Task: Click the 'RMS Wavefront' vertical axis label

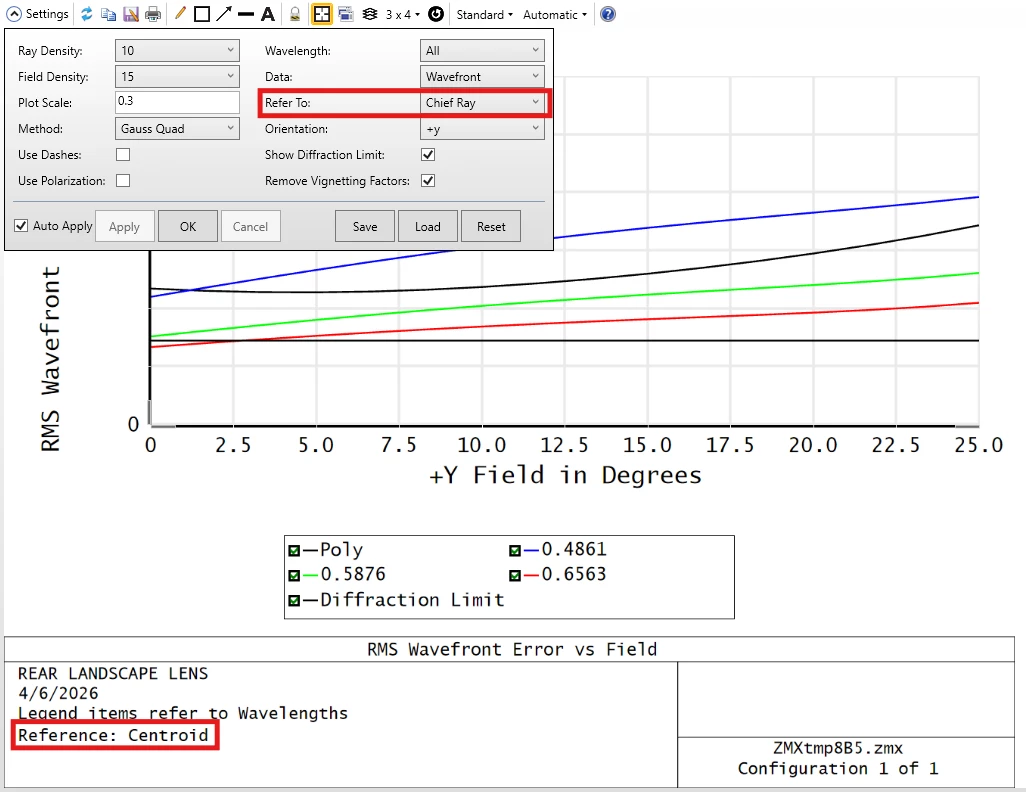Action: (x=50, y=359)
